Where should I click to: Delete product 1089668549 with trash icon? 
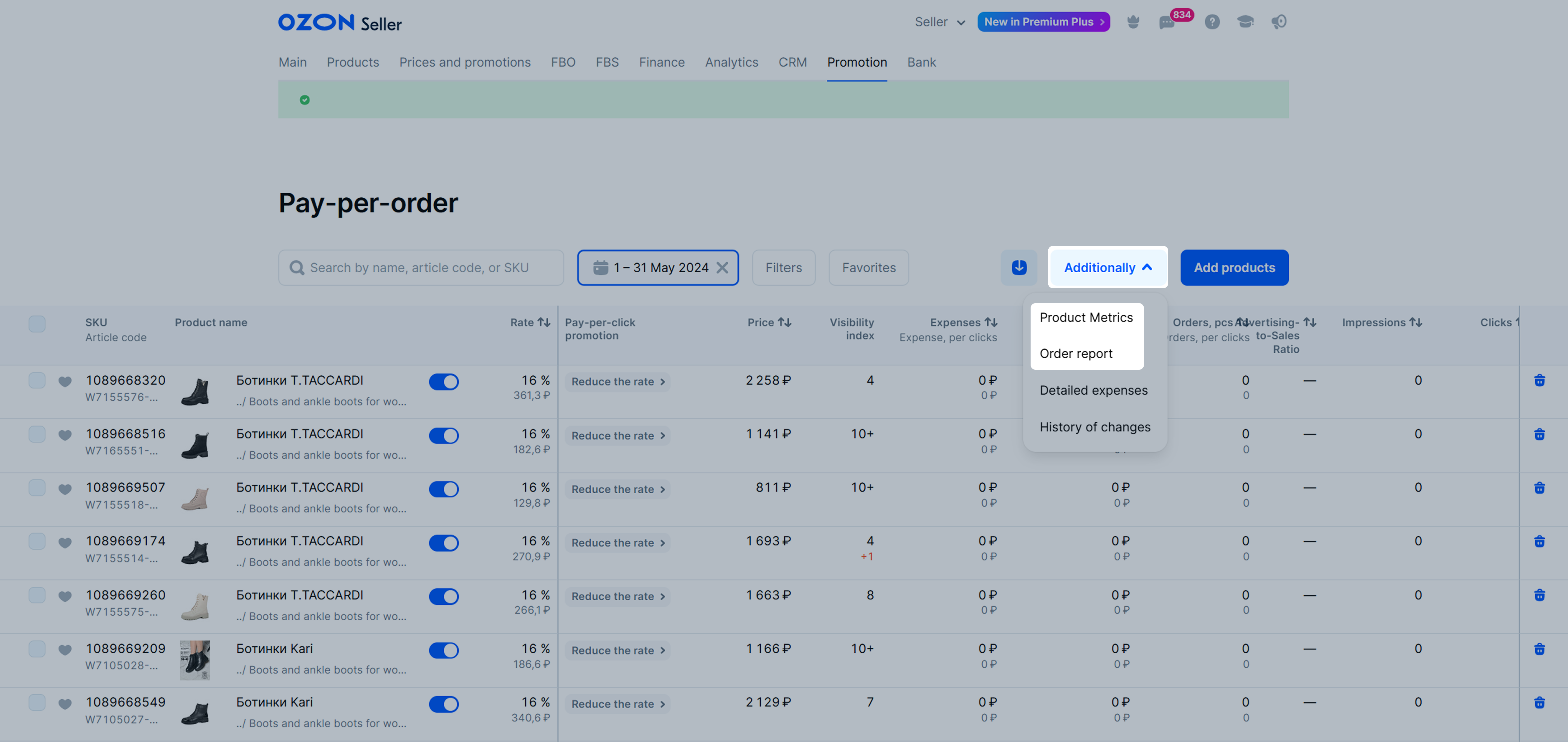[1539, 702]
